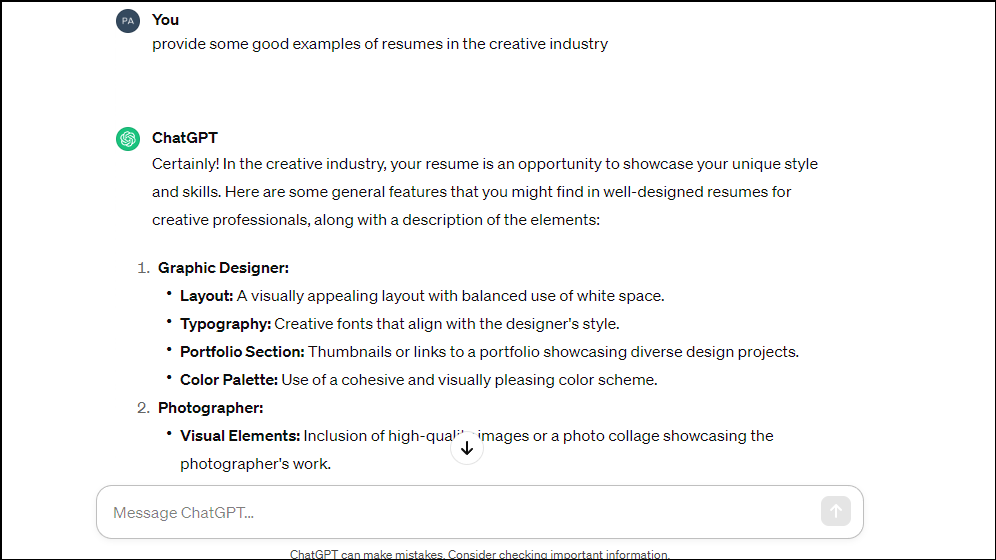The image size is (996, 560).
Task: Click the opening line starting with 'Certainly!'
Action: (485, 164)
